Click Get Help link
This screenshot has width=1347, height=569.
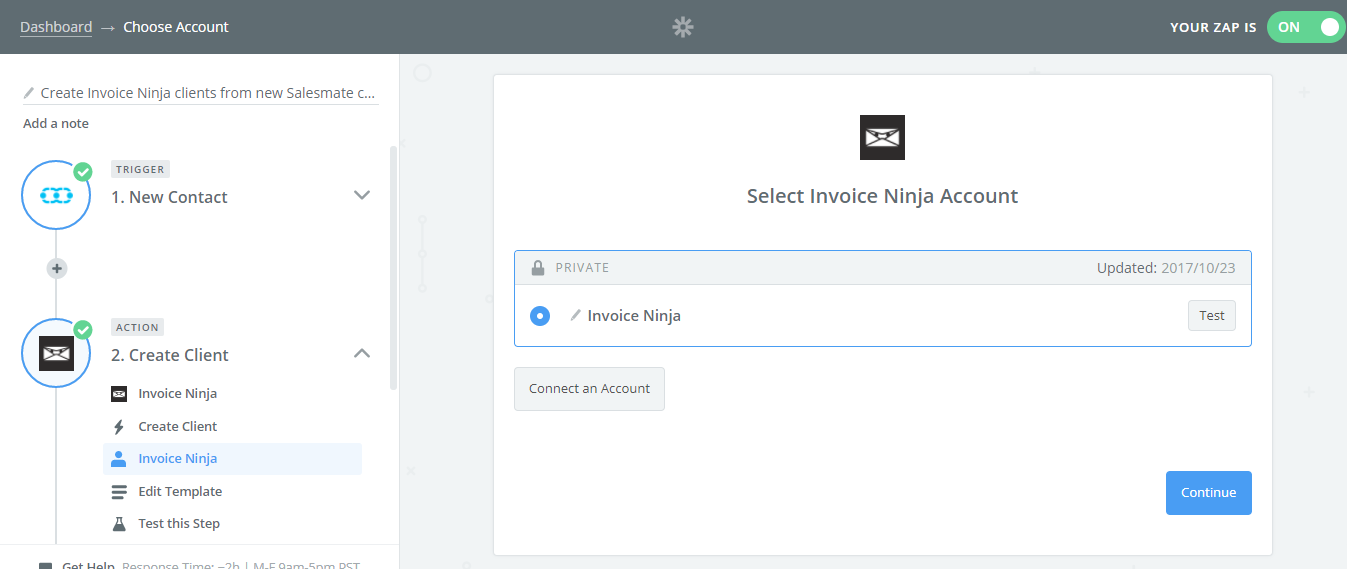tap(88, 565)
